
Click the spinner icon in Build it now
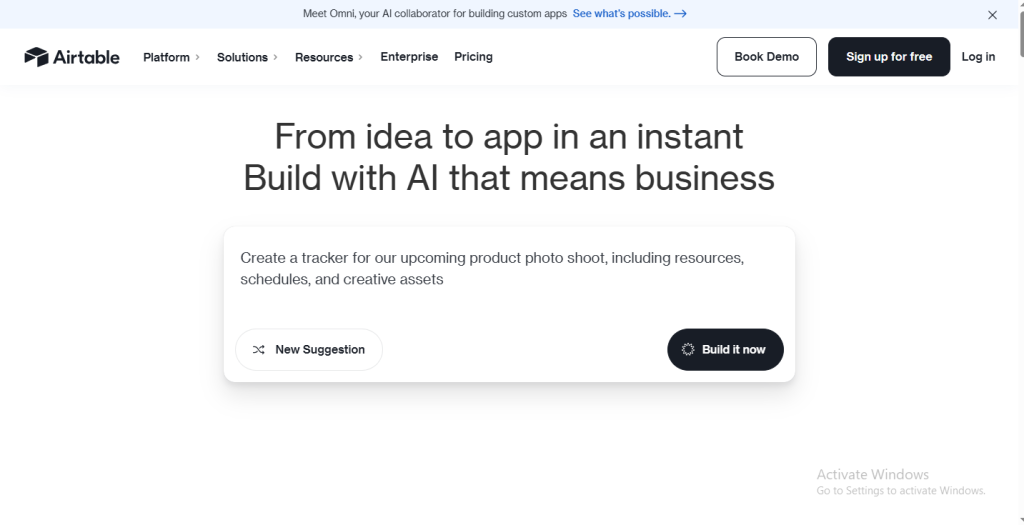click(x=688, y=350)
